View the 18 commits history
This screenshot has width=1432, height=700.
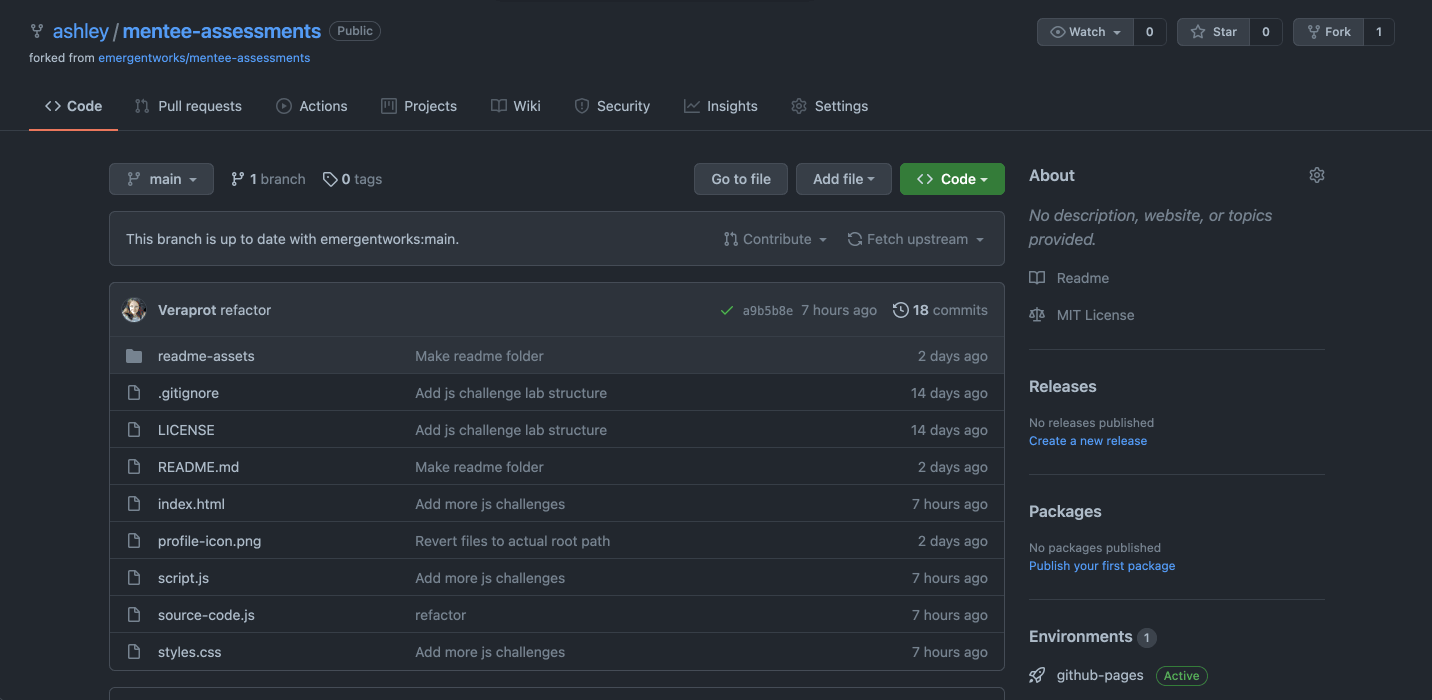[x=940, y=310]
